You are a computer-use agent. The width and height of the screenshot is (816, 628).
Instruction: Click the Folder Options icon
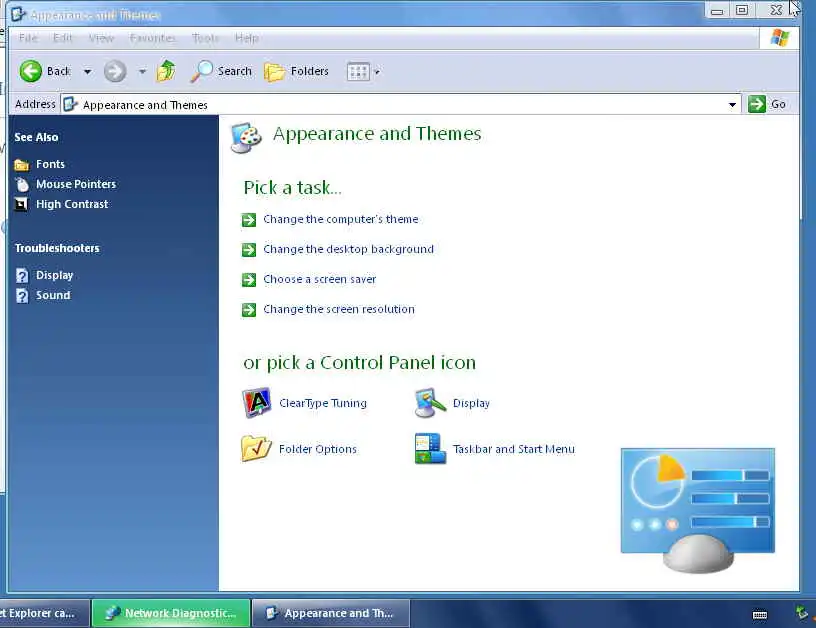tap(257, 448)
